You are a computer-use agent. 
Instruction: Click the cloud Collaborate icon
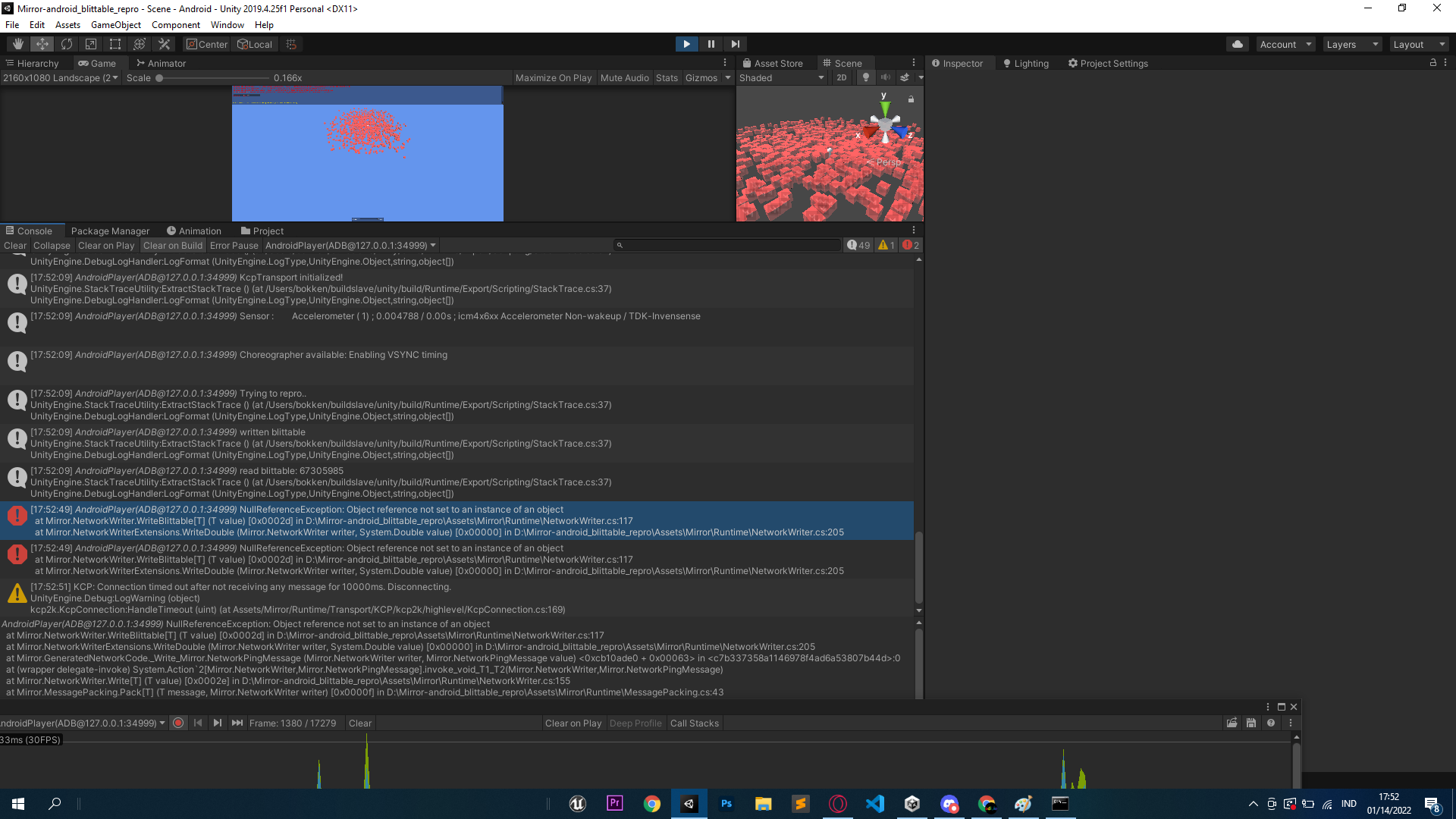(1238, 44)
